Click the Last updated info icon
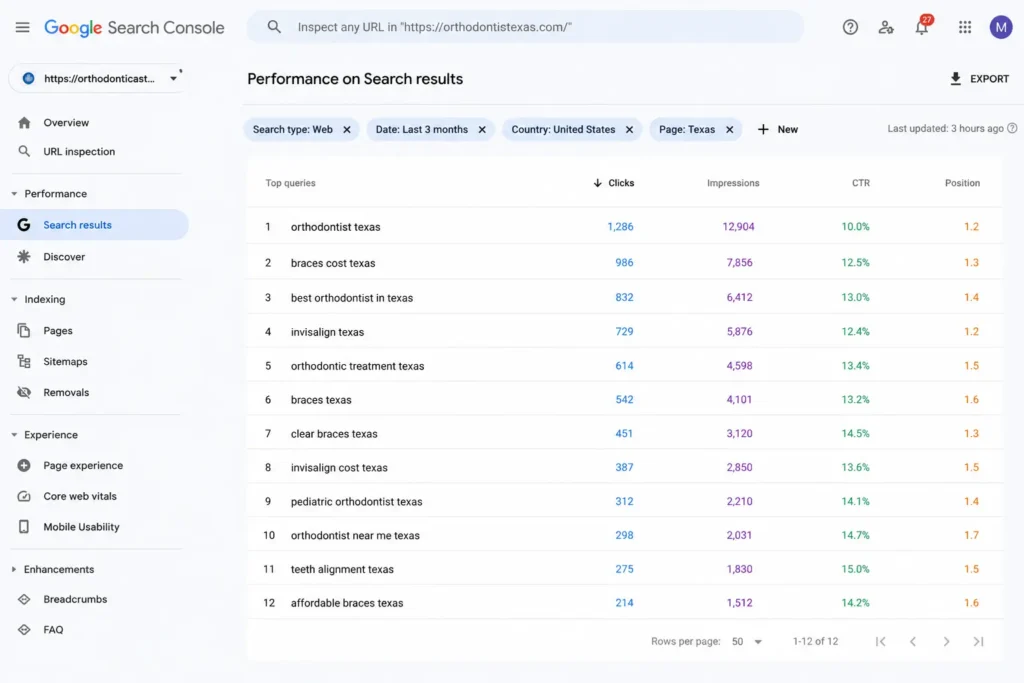1024x683 pixels. tap(1012, 128)
